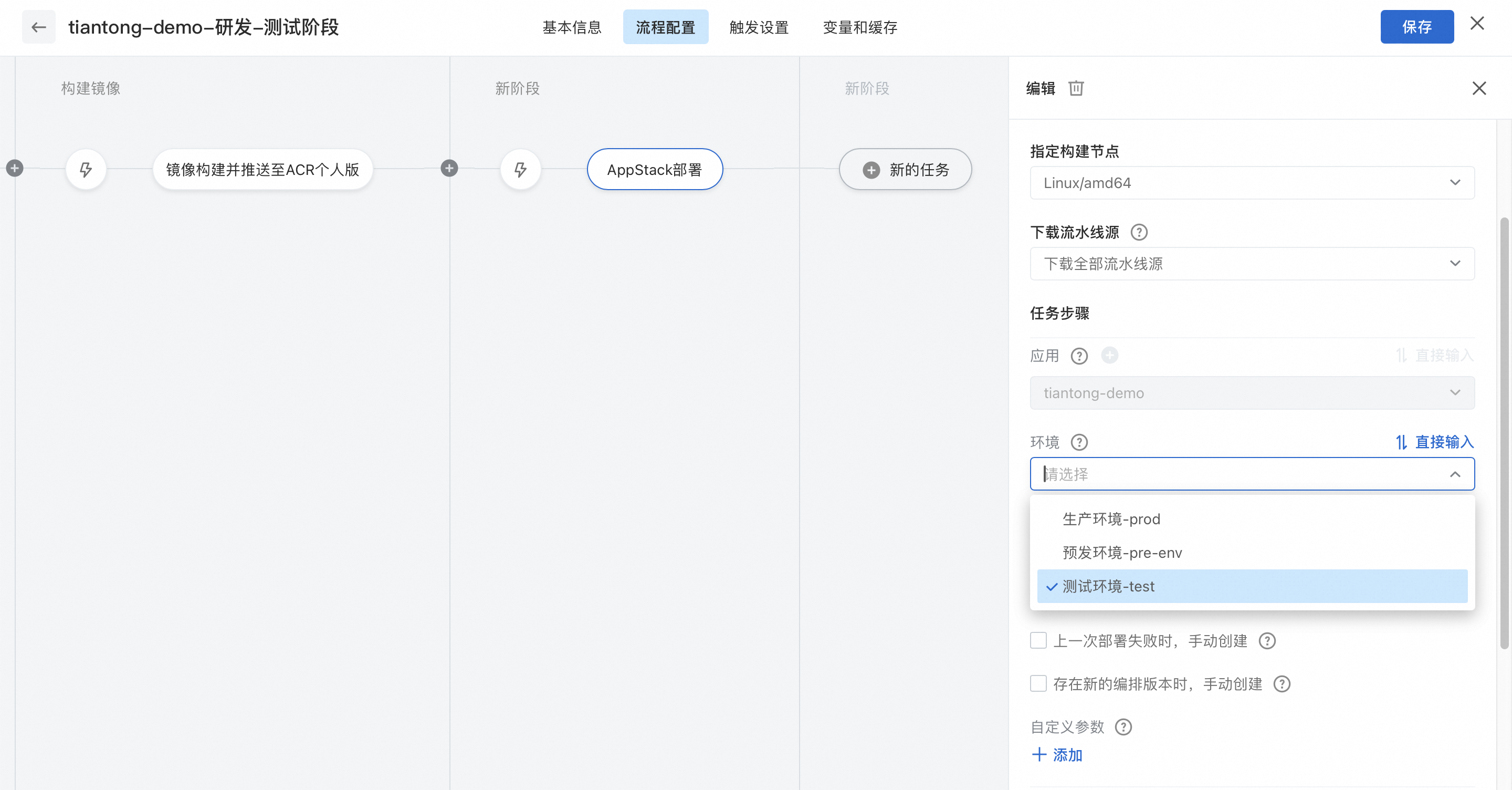
Task: Click the plus icon before AppStack stage
Action: click(x=449, y=169)
